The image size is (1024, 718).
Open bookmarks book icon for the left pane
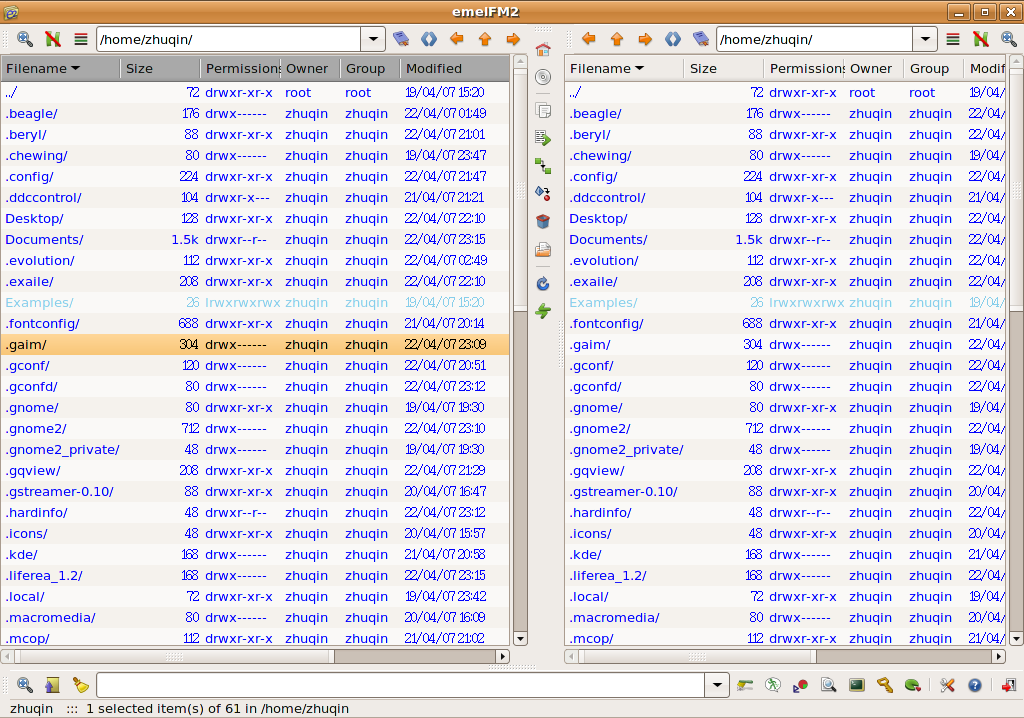[x=401, y=39]
